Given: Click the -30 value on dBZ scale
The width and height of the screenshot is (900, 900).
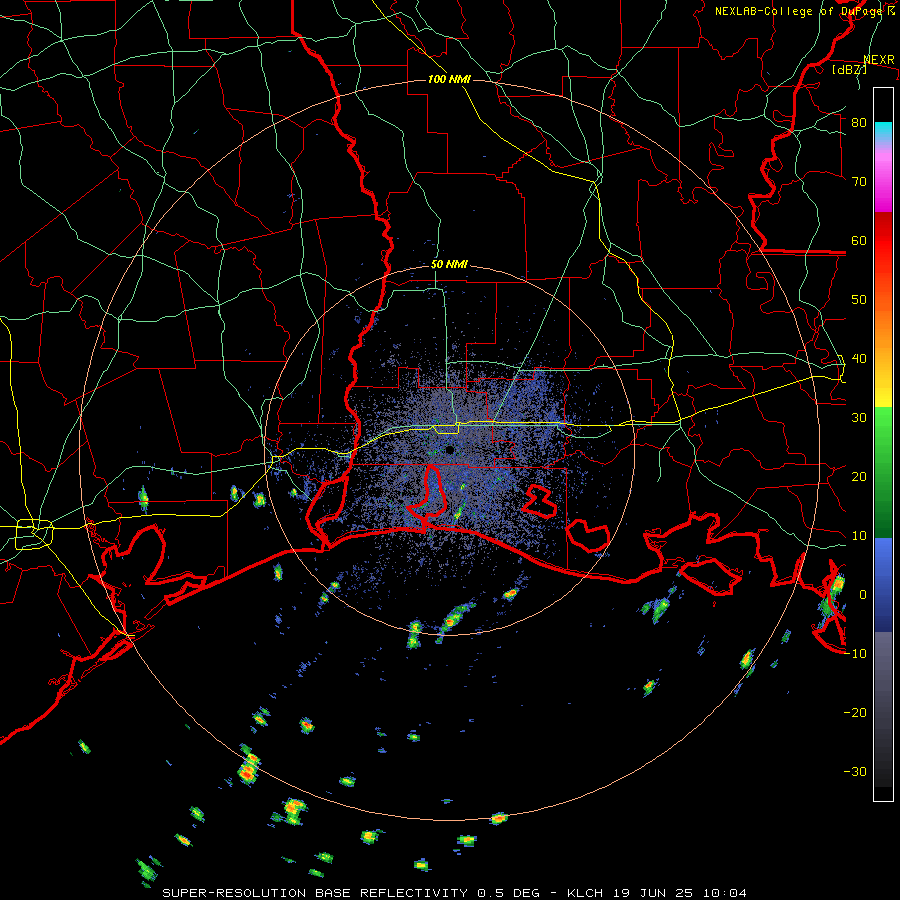Looking at the screenshot, I should (x=855, y=772).
